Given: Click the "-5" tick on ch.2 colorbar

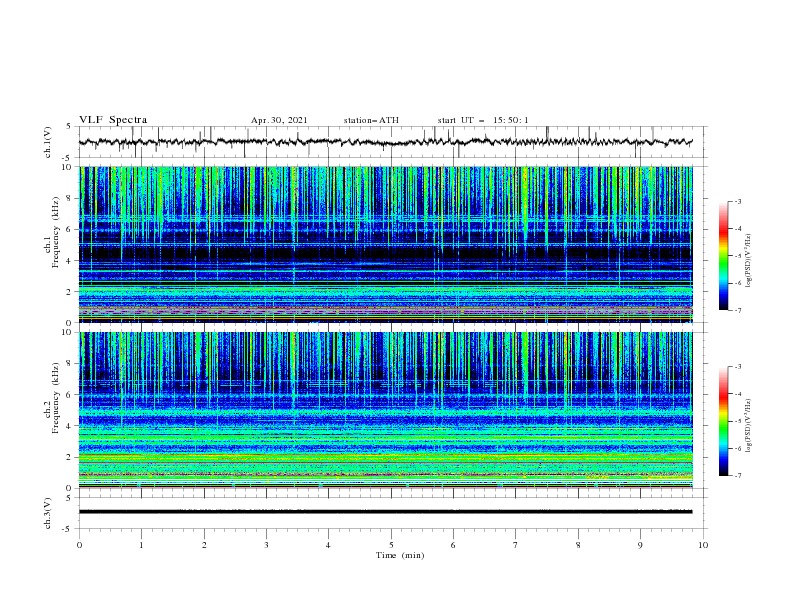Looking at the screenshot, I should click(x=738, y=421).
